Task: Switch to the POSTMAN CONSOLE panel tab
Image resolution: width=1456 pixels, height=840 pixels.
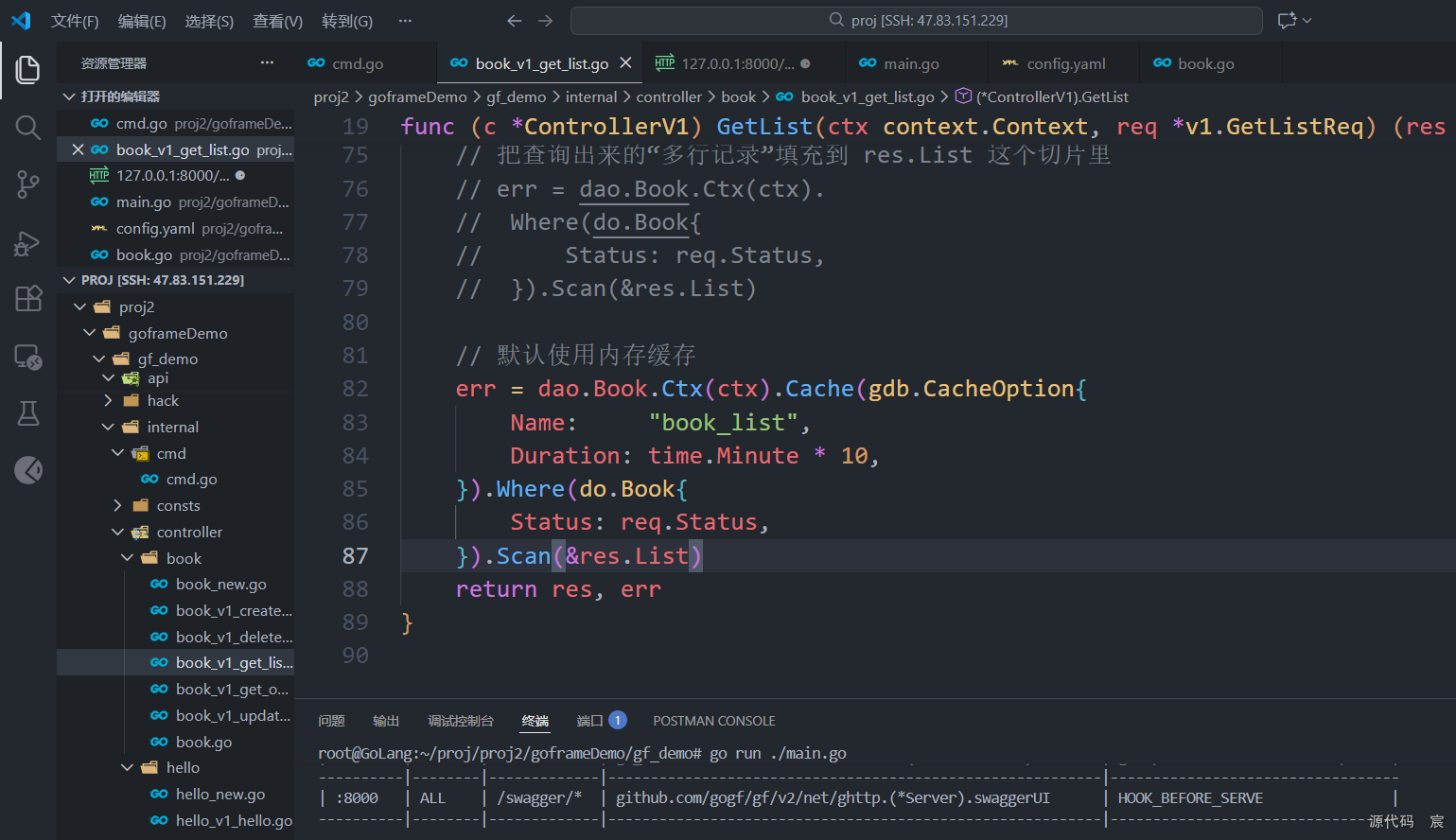Action: (x=714, y=721)
